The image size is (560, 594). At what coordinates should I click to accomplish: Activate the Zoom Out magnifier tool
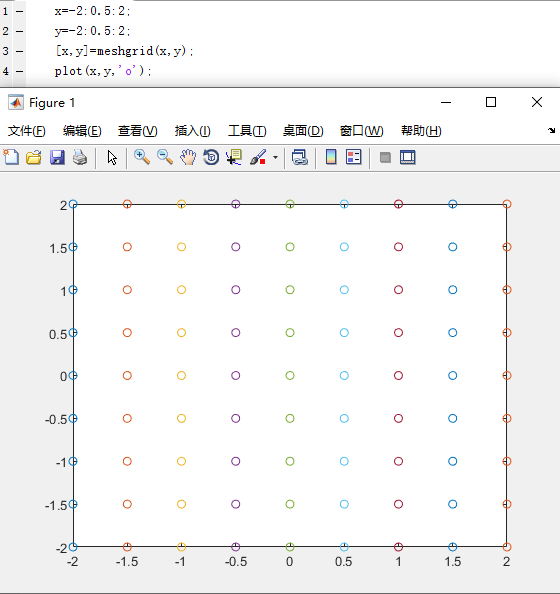(x=165, y=157)
